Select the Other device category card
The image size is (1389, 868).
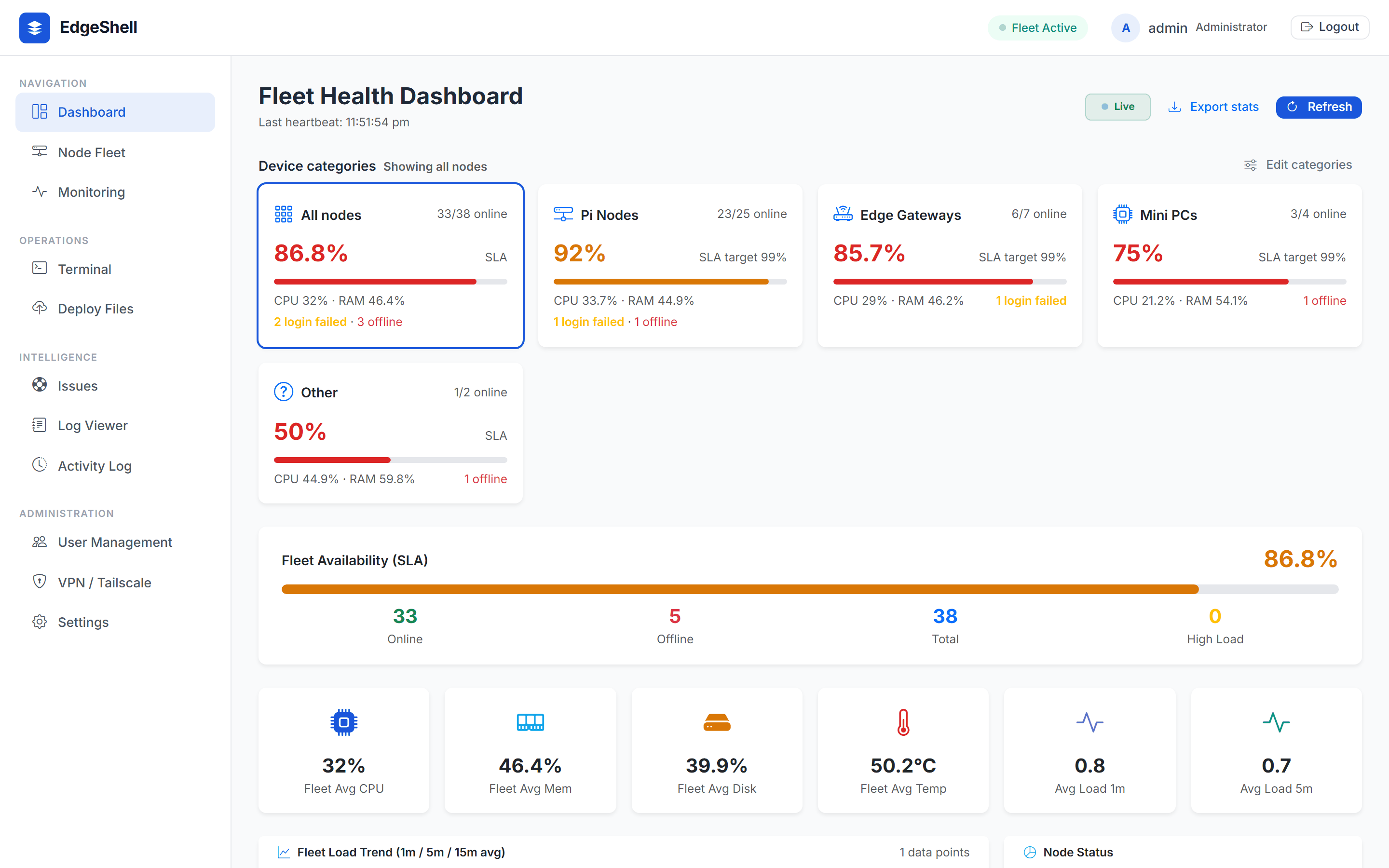(x=390, y=434)
